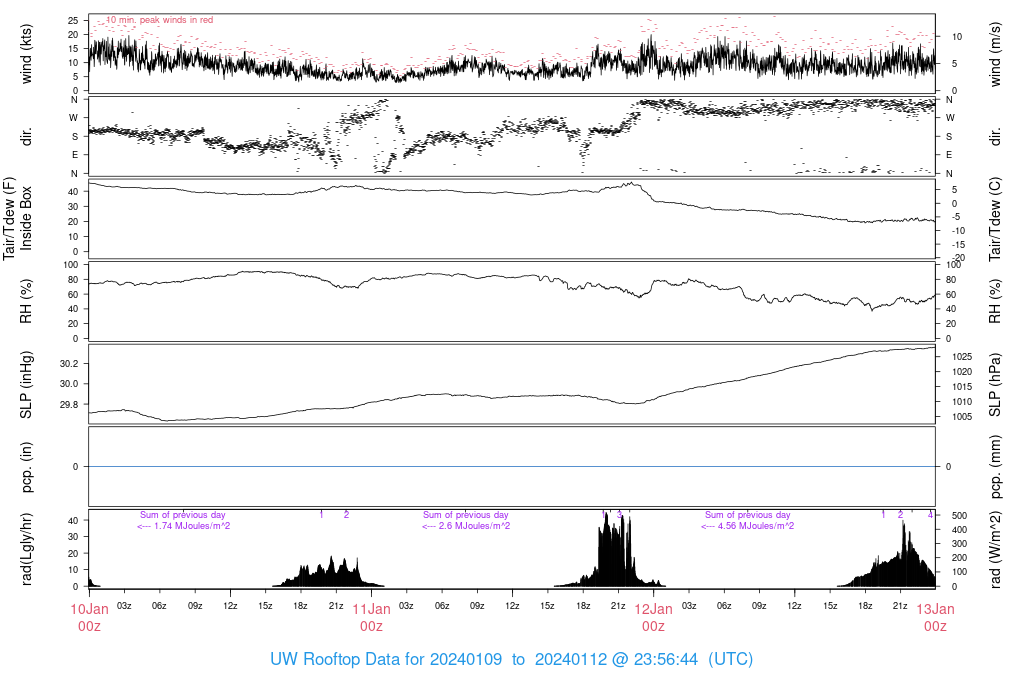Click the '11Jan 00z' date label

click(x=372, y=618)
